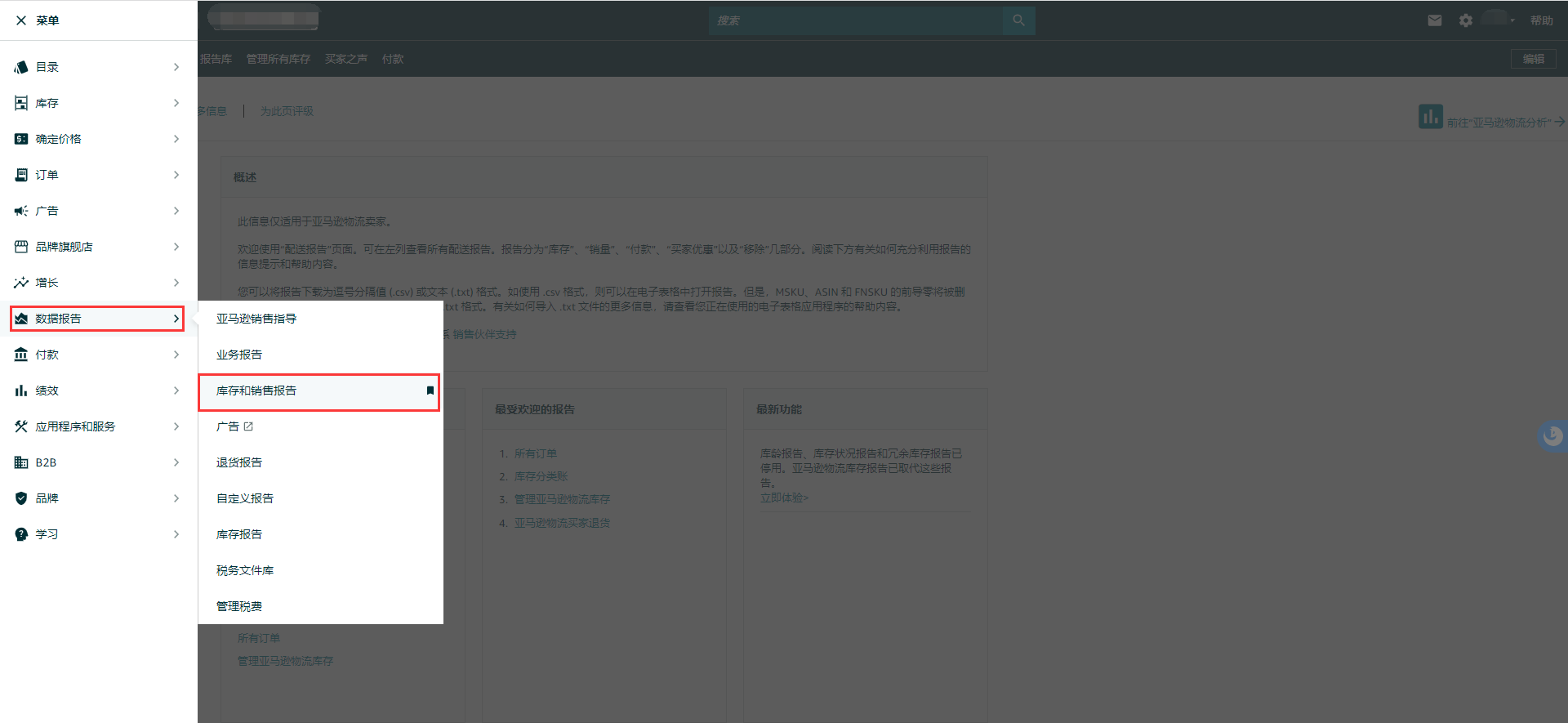Close the menu with the X icon

tap(21, 20)
